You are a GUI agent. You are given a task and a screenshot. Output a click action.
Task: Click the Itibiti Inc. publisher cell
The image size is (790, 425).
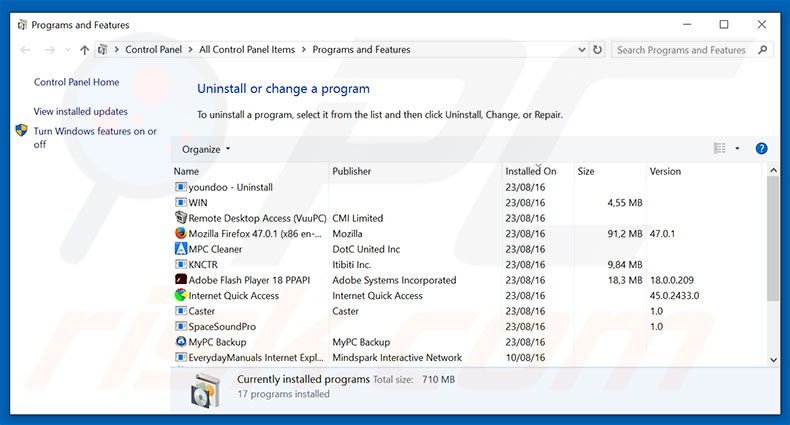coord(352,265)
